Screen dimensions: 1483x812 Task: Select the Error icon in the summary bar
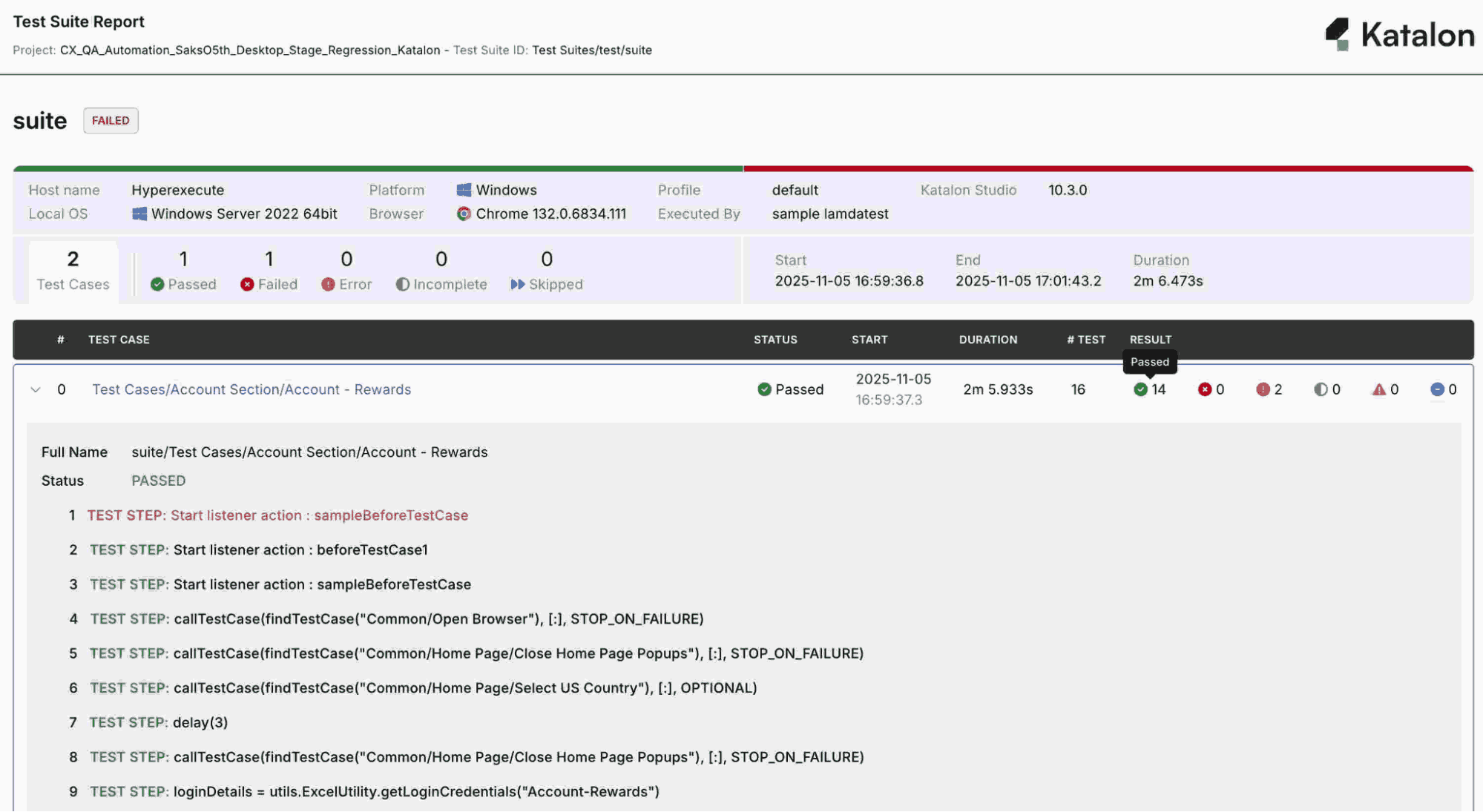pyautogui.click(x=327, y=284)
